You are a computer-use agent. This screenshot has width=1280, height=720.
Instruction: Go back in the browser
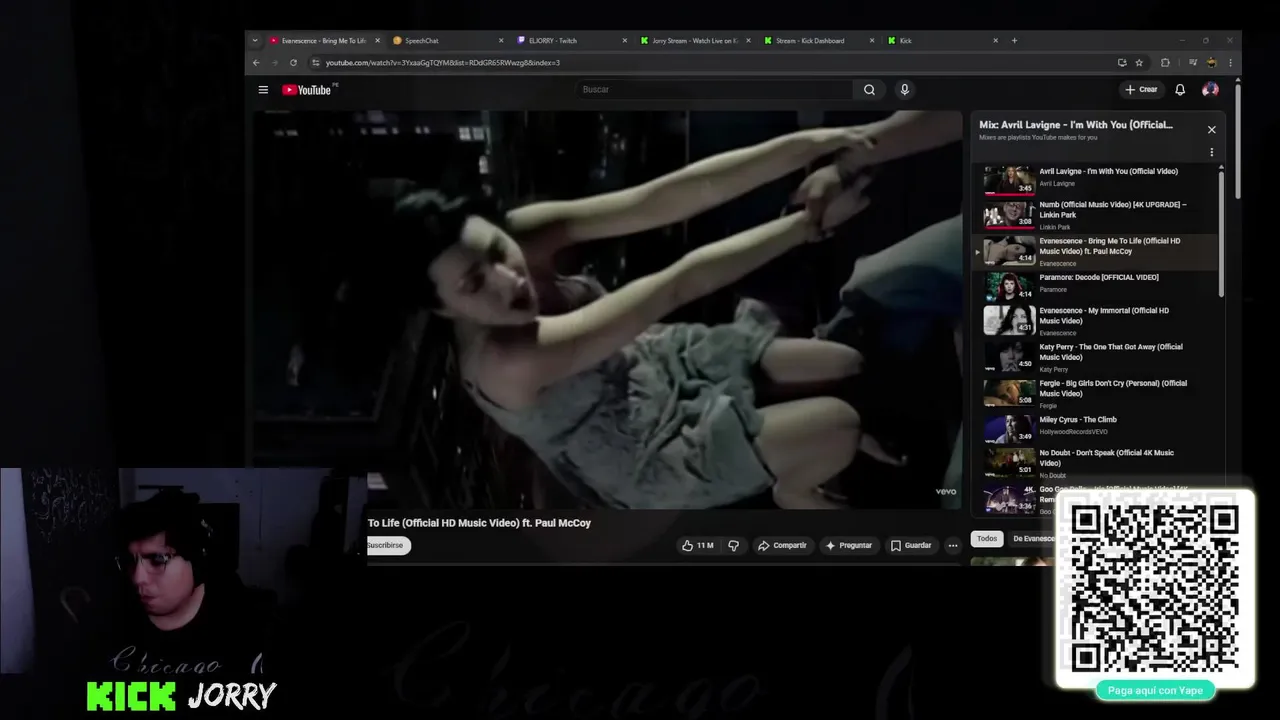256,63
